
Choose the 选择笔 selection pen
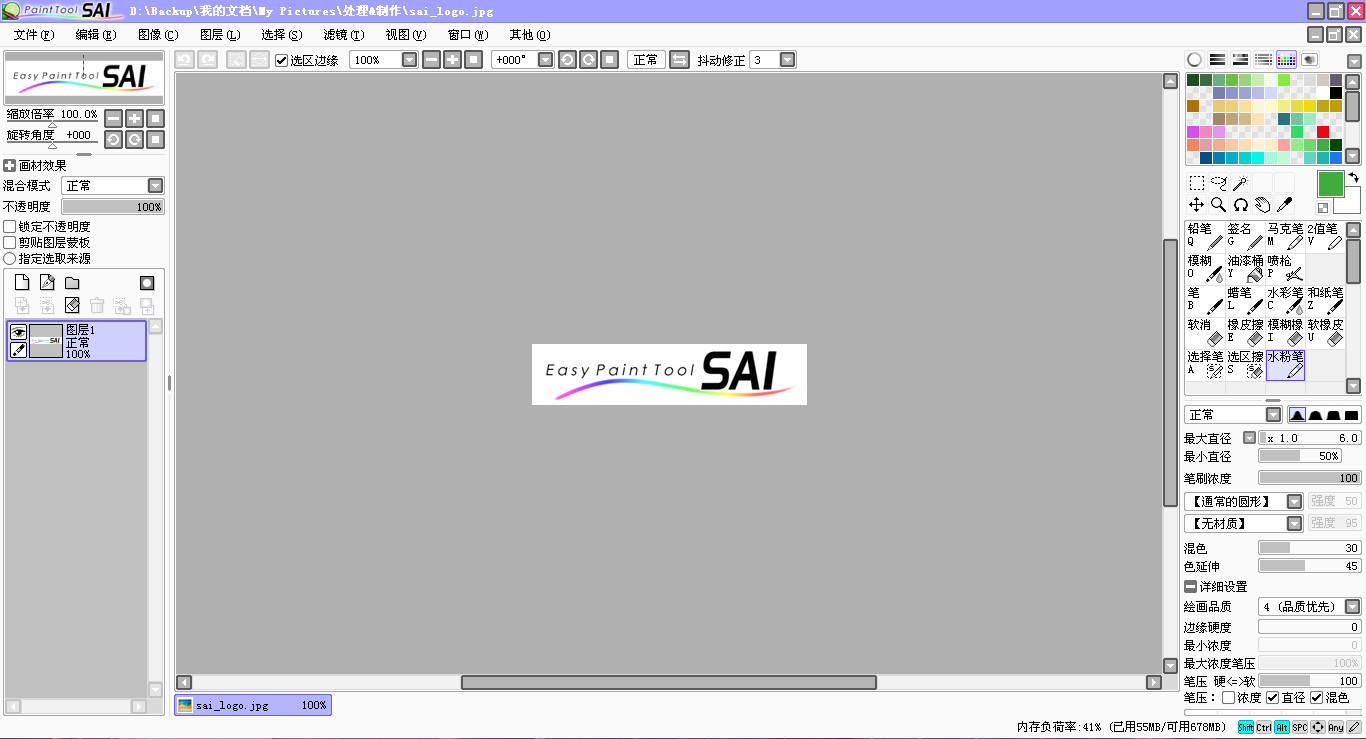[1205, 364]
